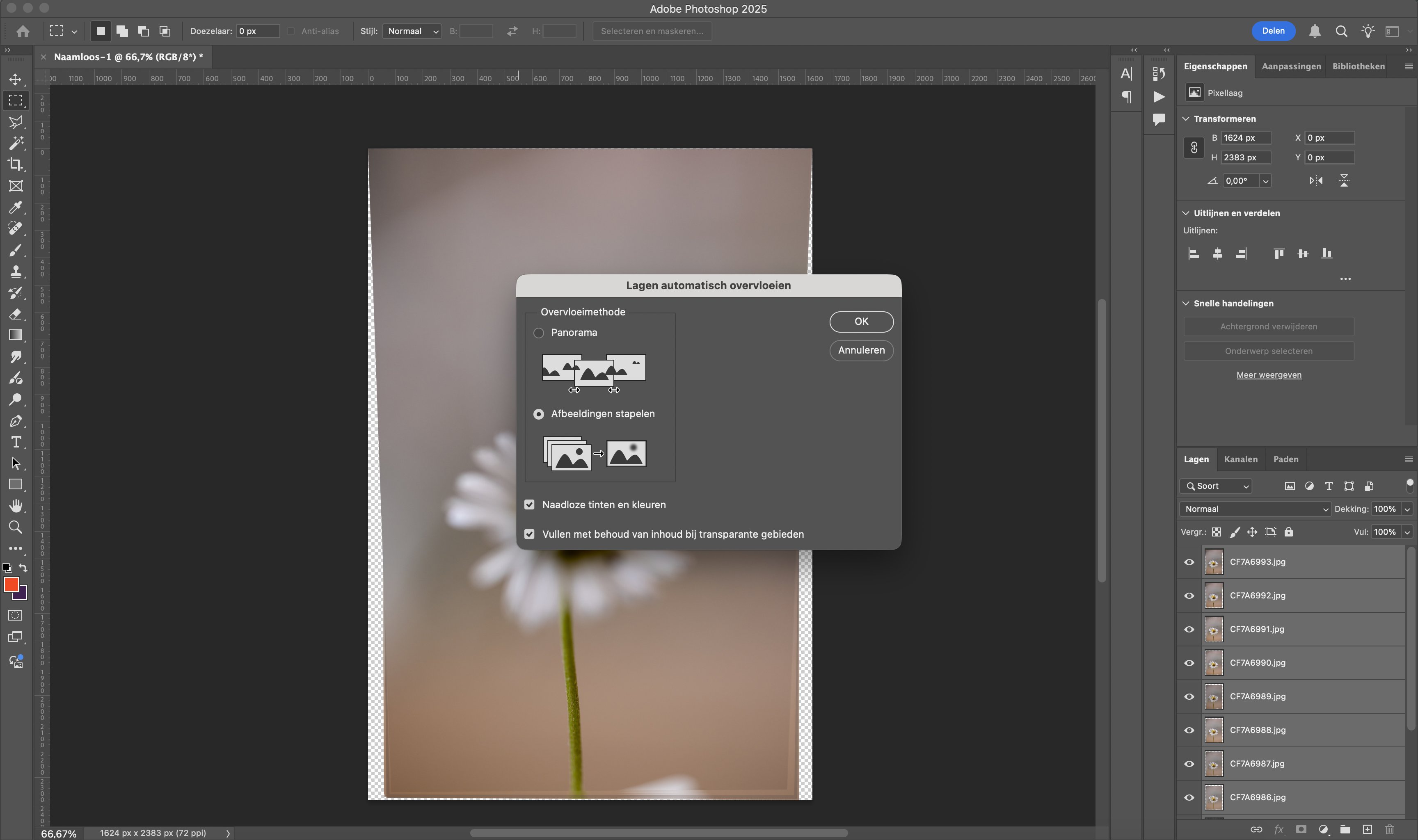Select the Crop tool in toolbar
The height and width of the screenshot is (840, 1418).
tap(15, 165)
